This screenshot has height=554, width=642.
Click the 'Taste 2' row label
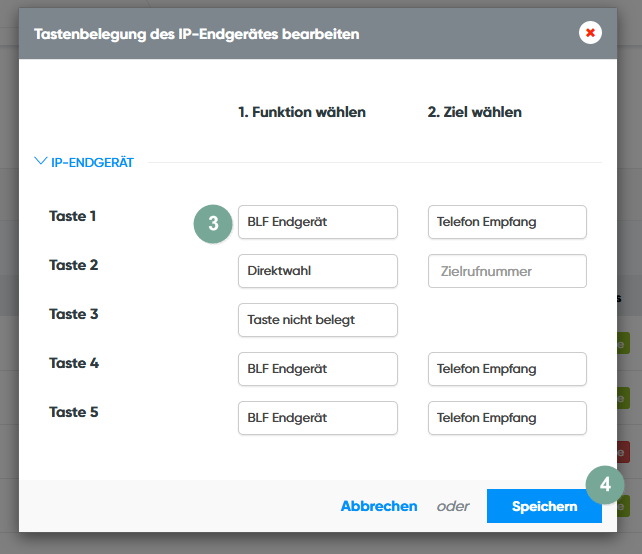(x=74, y=265)
